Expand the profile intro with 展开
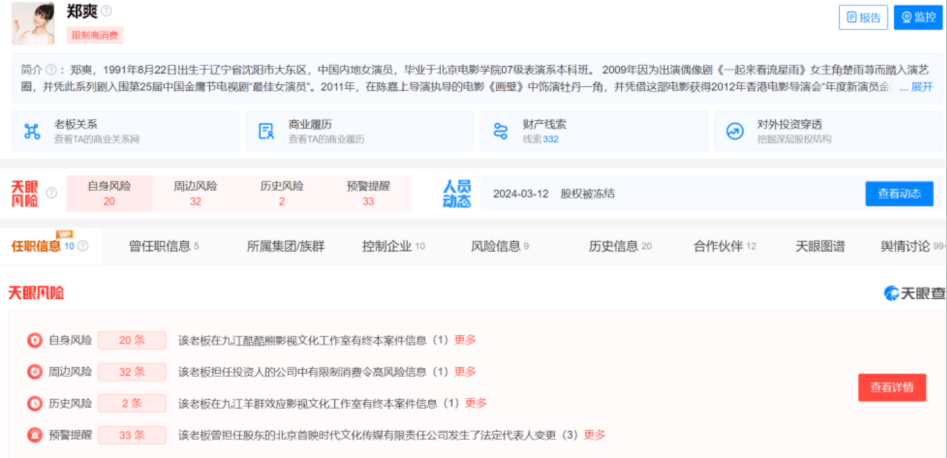 (x=921, y=88)
